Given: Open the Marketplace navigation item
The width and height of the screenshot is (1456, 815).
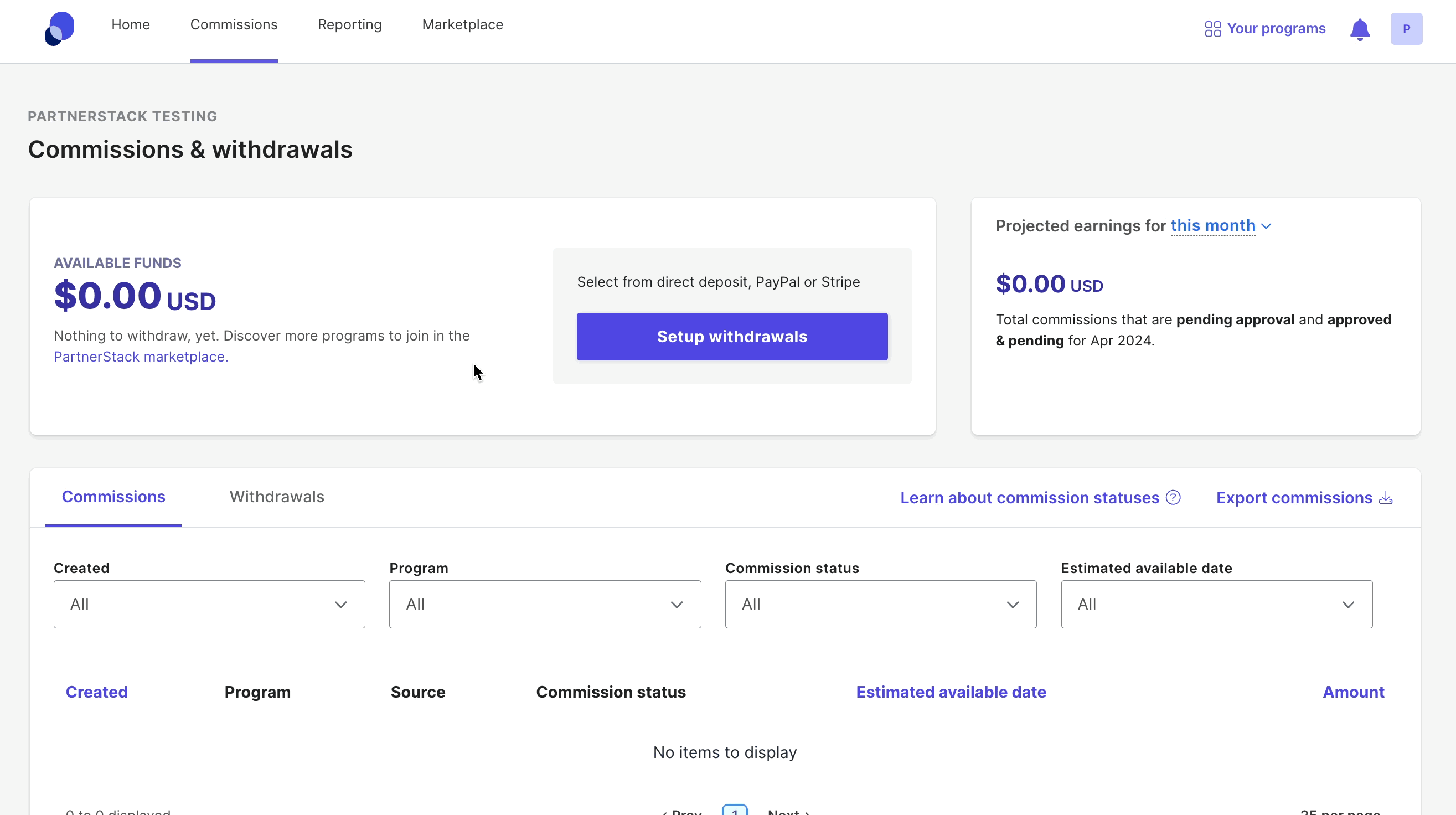Looking at the screenshot, I should (x=462, y=25).
